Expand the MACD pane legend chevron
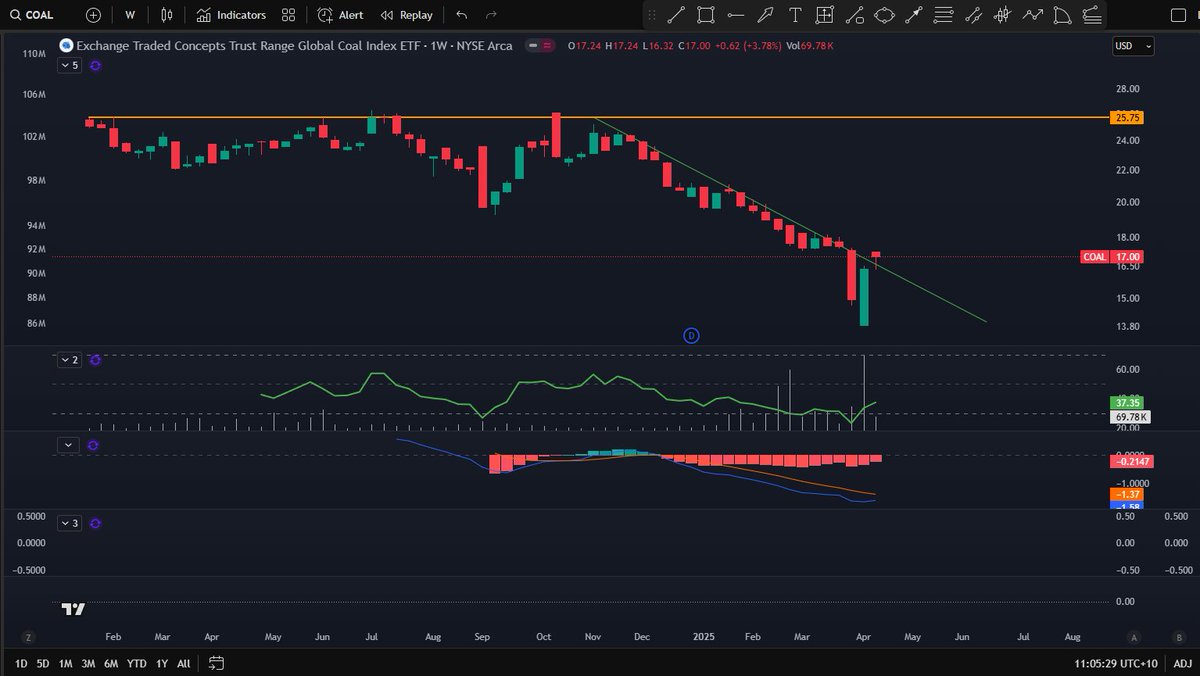 tap(69, 445)
